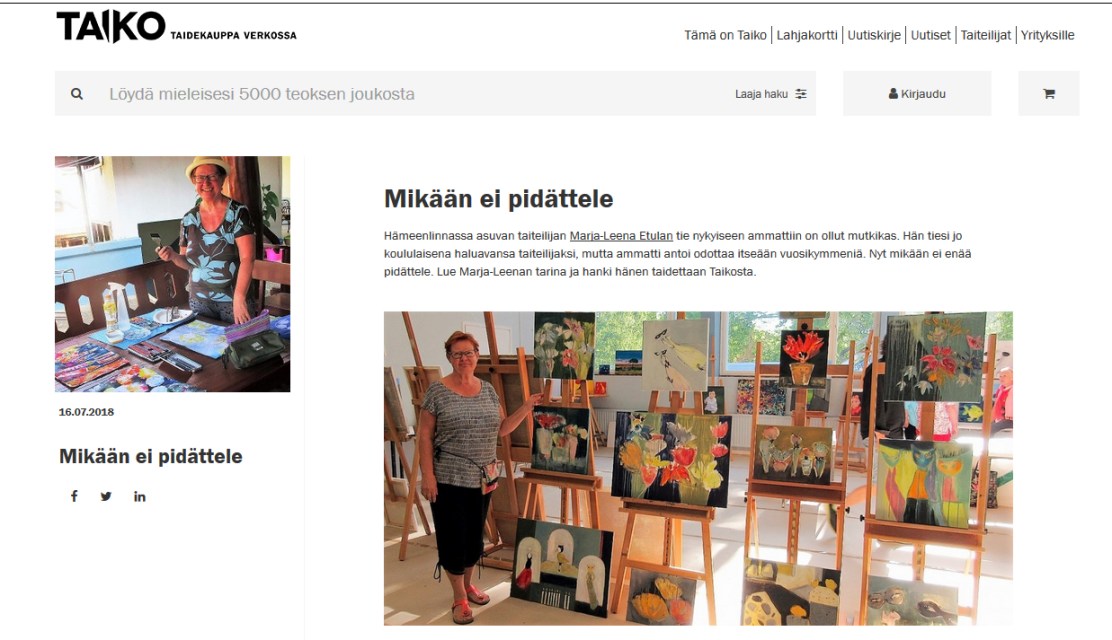The width and height of the screenshot is (1112, 640).
Task: Open the Tämä on Taiko page
Action: click(725, 35)
